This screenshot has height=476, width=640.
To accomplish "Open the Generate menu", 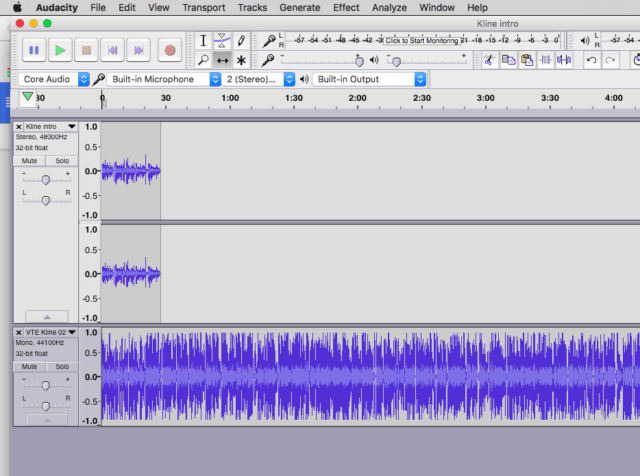I will (300, 8).
